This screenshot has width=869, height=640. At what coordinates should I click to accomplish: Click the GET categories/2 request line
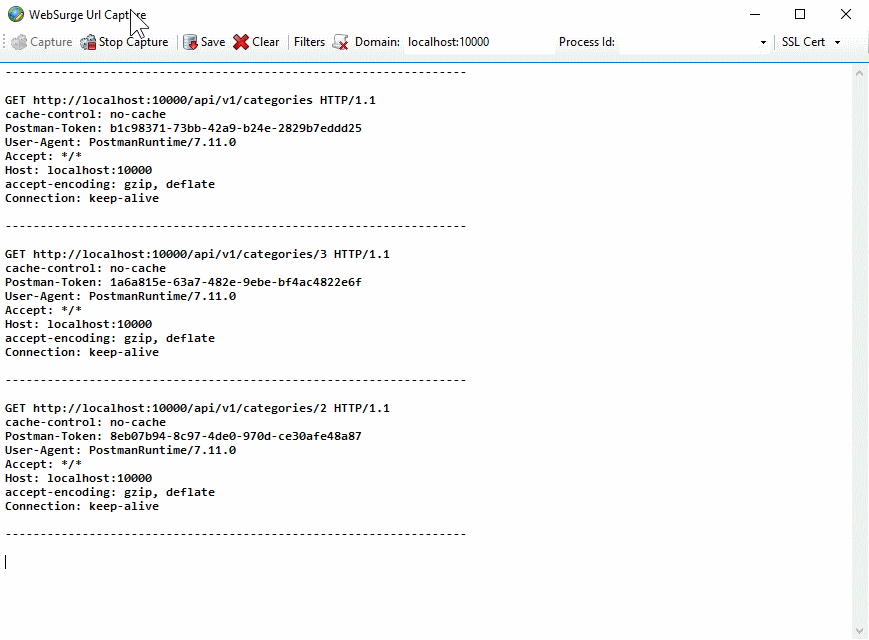pyautogui.click(x=197, y=408)
